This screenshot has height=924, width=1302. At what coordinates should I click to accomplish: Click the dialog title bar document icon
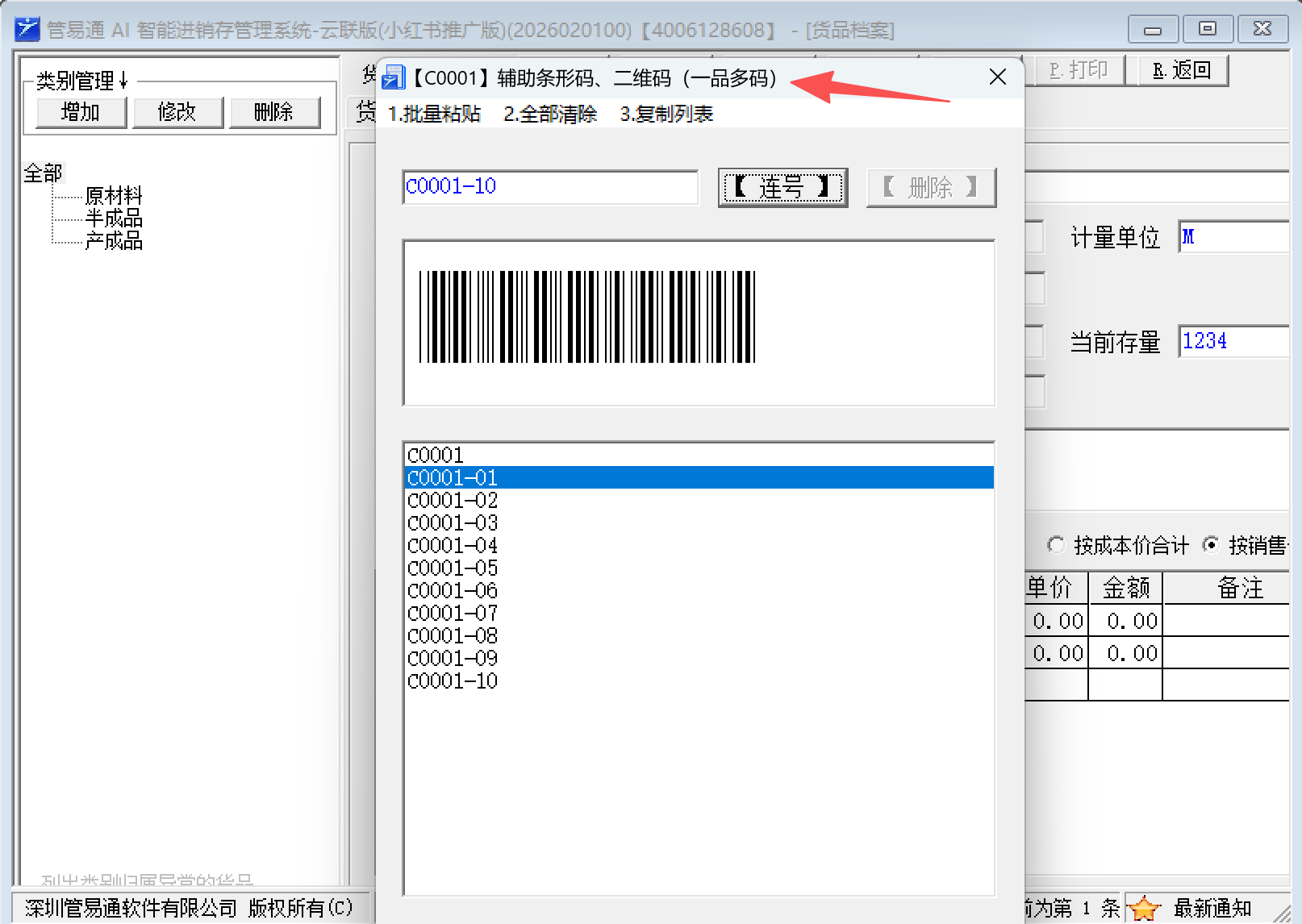pos(393,78)
